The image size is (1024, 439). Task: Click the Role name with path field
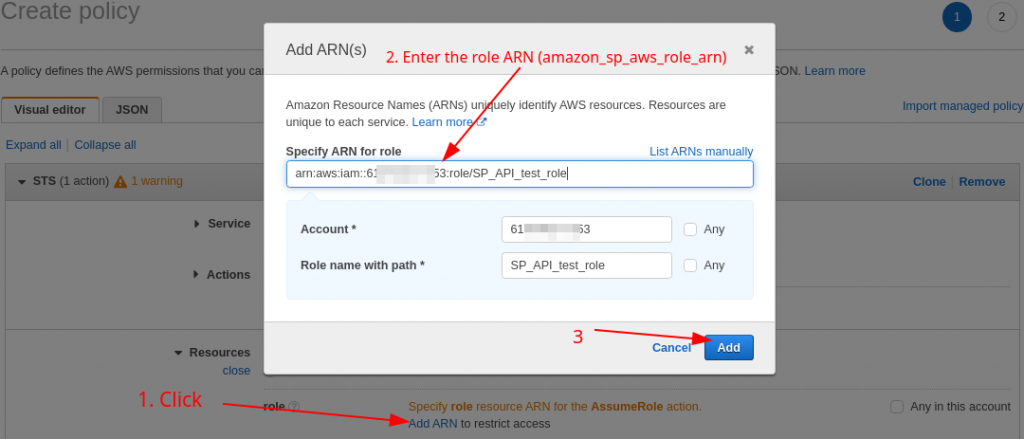point(586,265)
